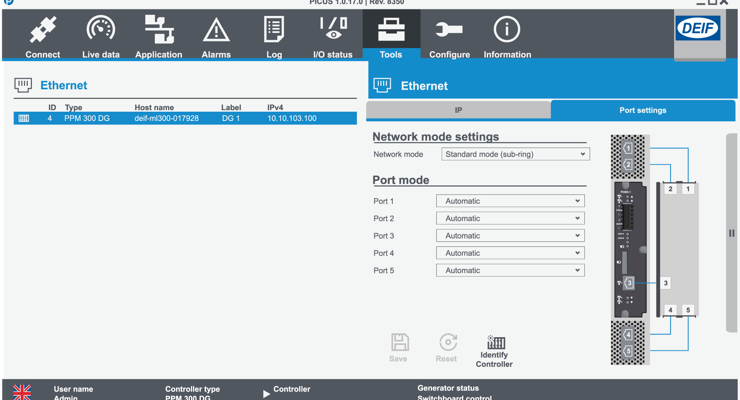Open I/O status icon

[x=333, y=33]
